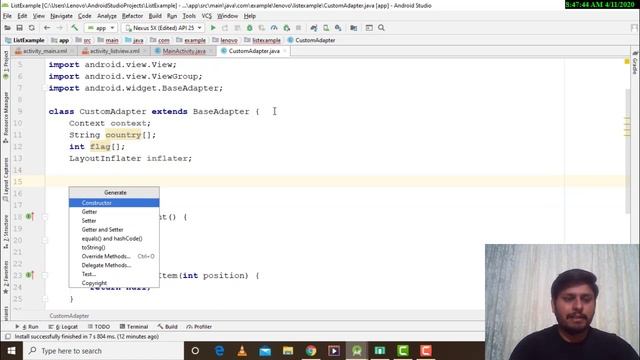Choose Getter in Generate menu
This screenshot has height=360, width=640.
114,212
